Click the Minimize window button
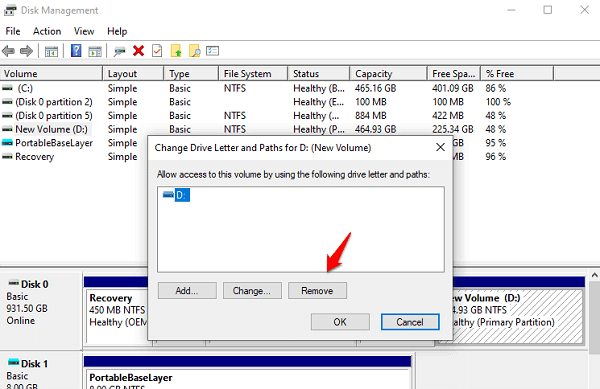 coord(512,10)
